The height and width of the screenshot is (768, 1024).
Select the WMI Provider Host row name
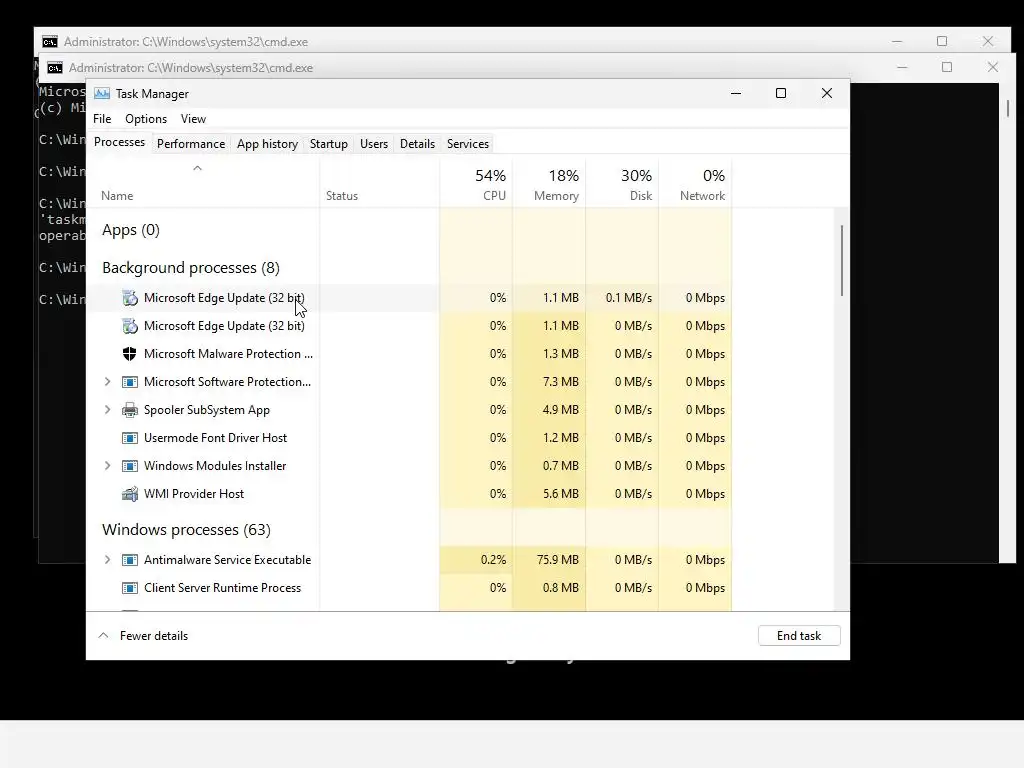193,494
